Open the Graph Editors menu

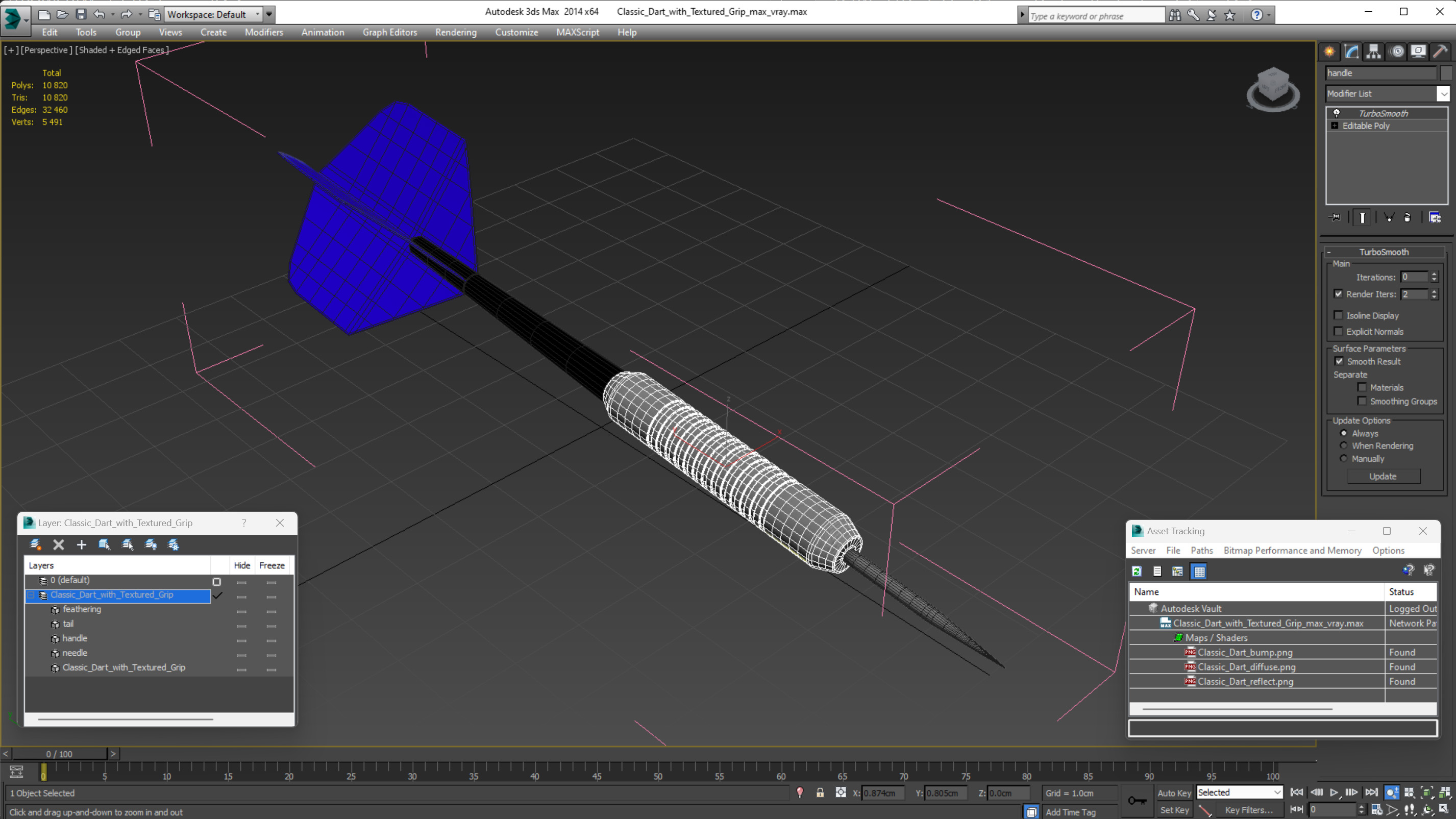[389, 32]
